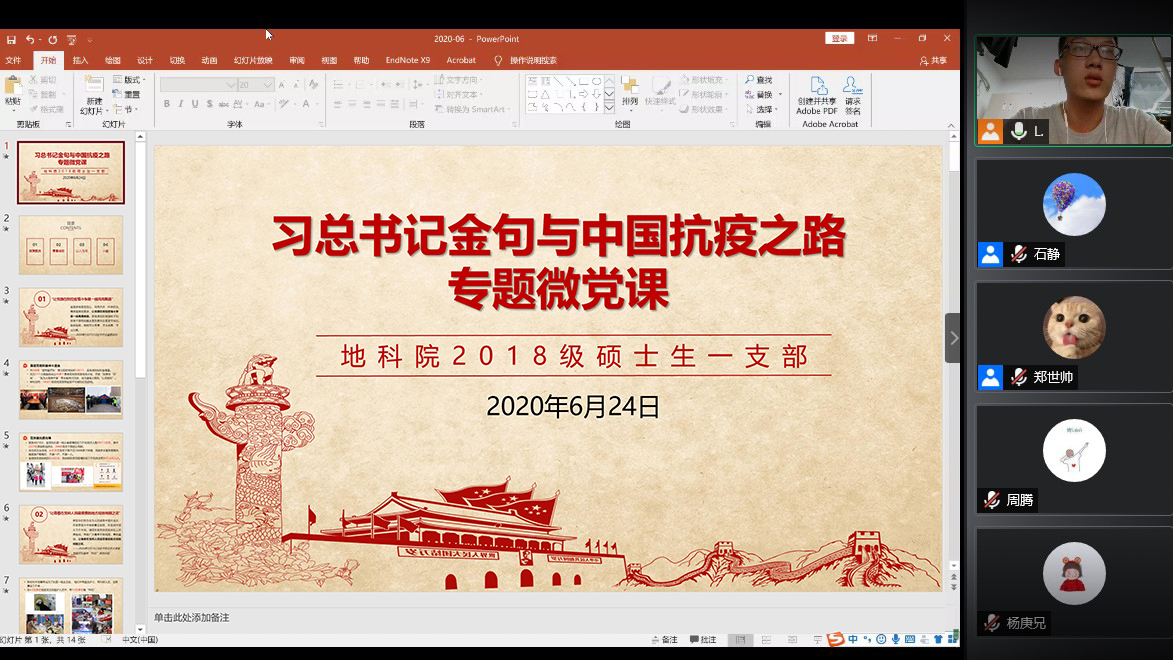Click the Sign in button in title bar
This screenshot has width=1173, height=660.
839,39
